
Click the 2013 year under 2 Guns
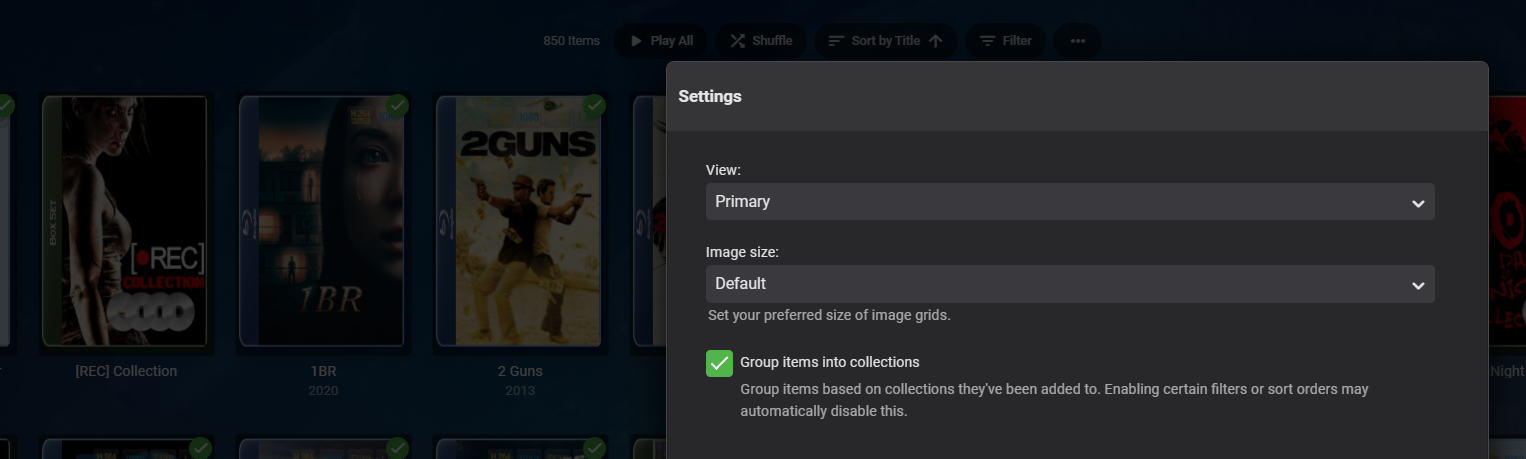click(520, 390)
